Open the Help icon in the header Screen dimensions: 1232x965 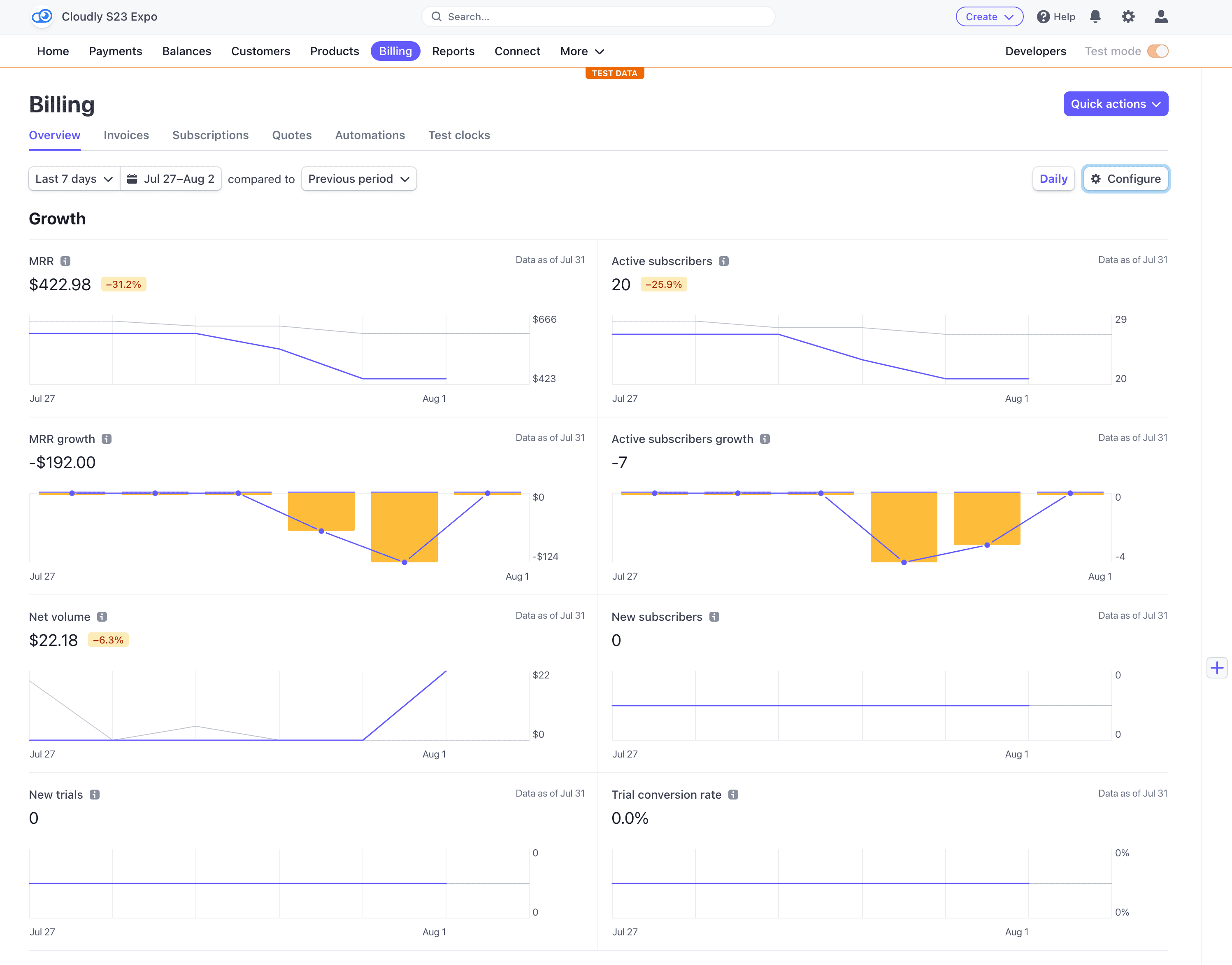pyautogui.click(x=1044, y=16)
